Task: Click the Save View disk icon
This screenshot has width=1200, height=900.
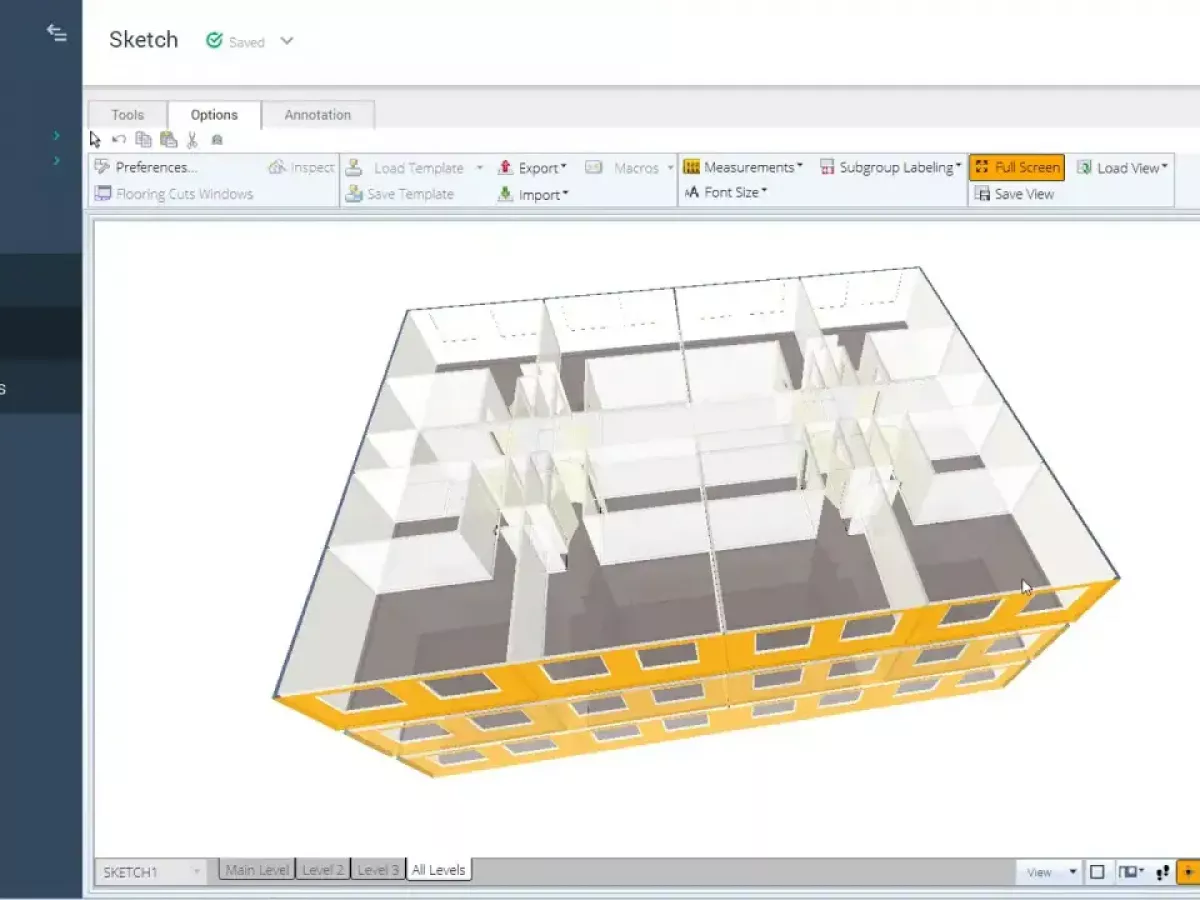Action: click(x=982, y=194)
